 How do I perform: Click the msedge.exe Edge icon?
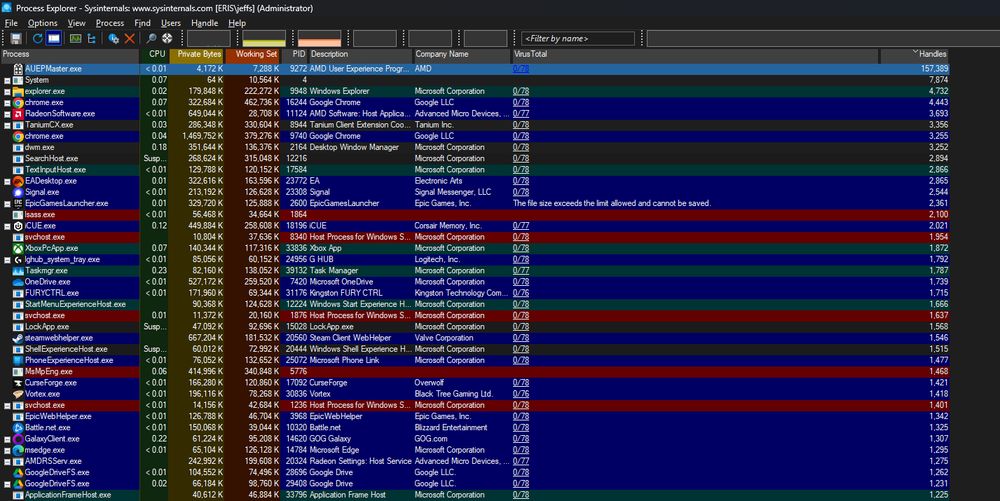pyautogui.click(x=18, y=450)
